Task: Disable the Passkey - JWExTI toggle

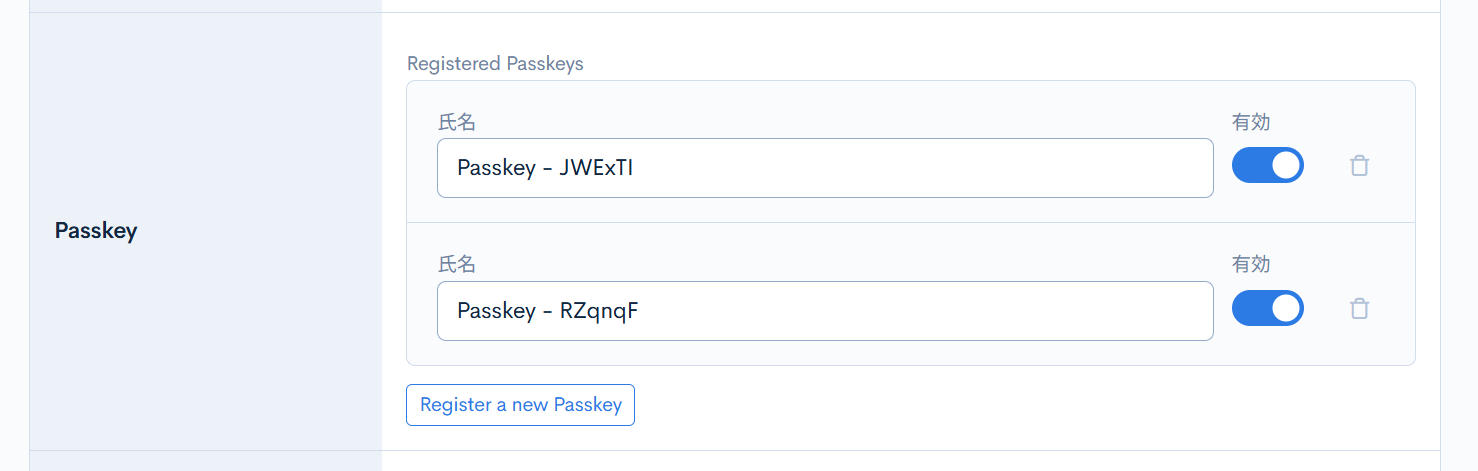Action: pyautogui.click(x=1267, y=165)
